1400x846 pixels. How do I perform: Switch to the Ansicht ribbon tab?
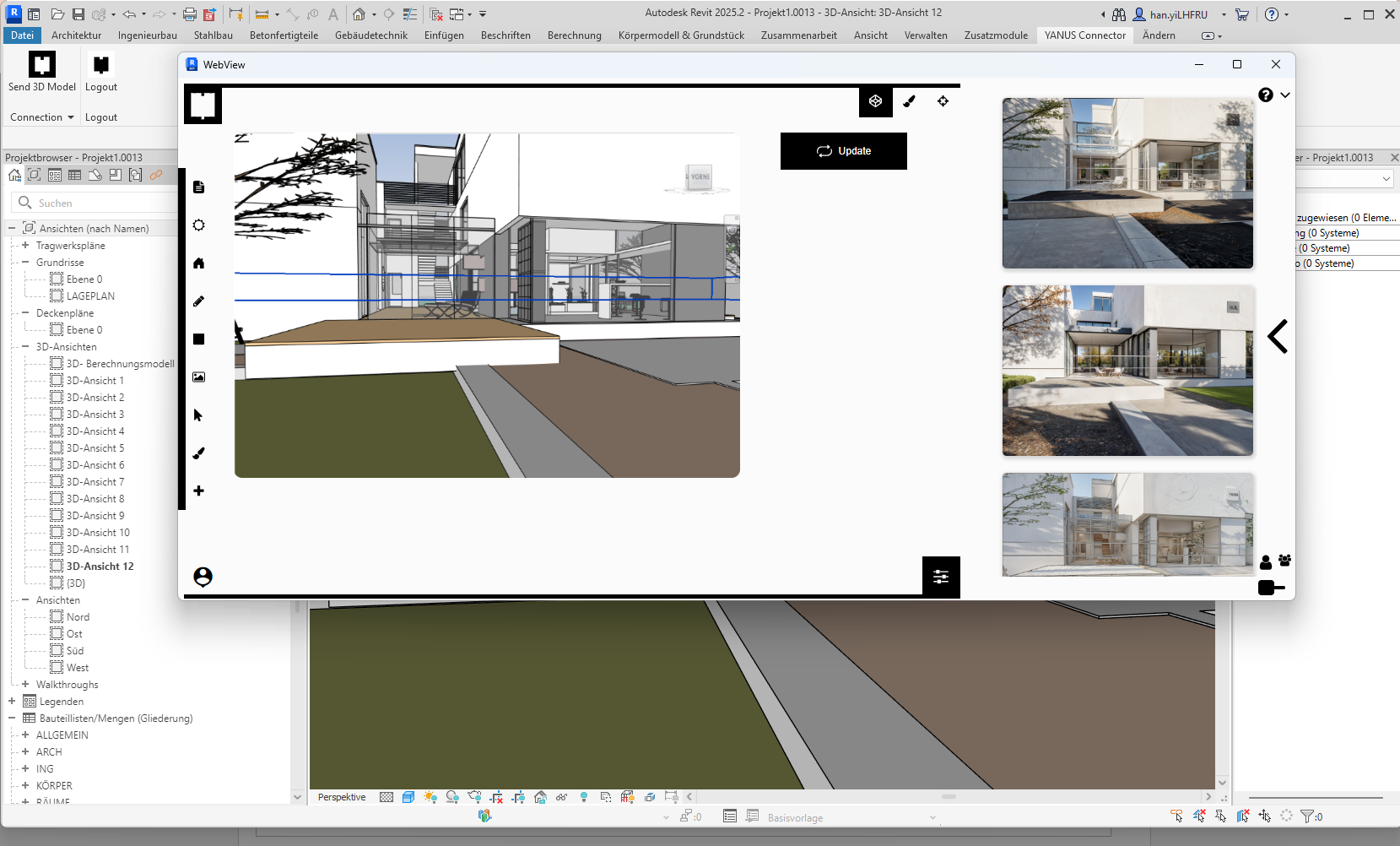pos(870,35)
